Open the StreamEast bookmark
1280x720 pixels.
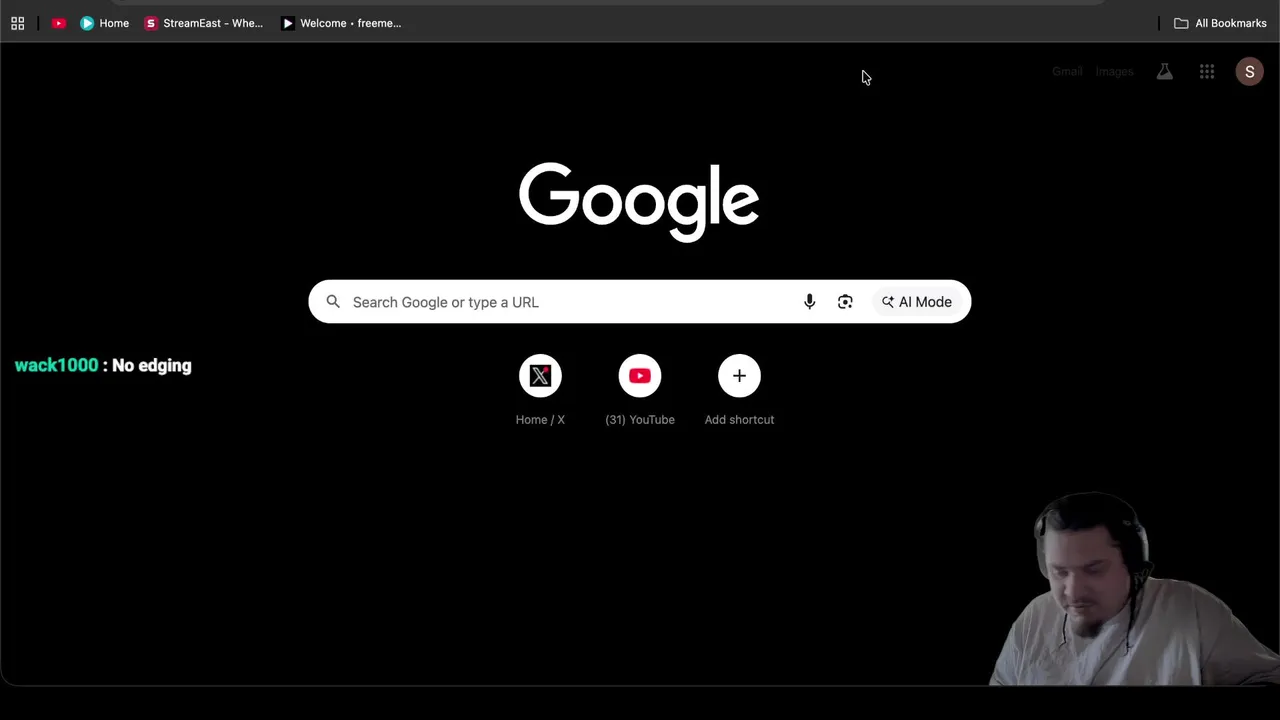(204, 23)
